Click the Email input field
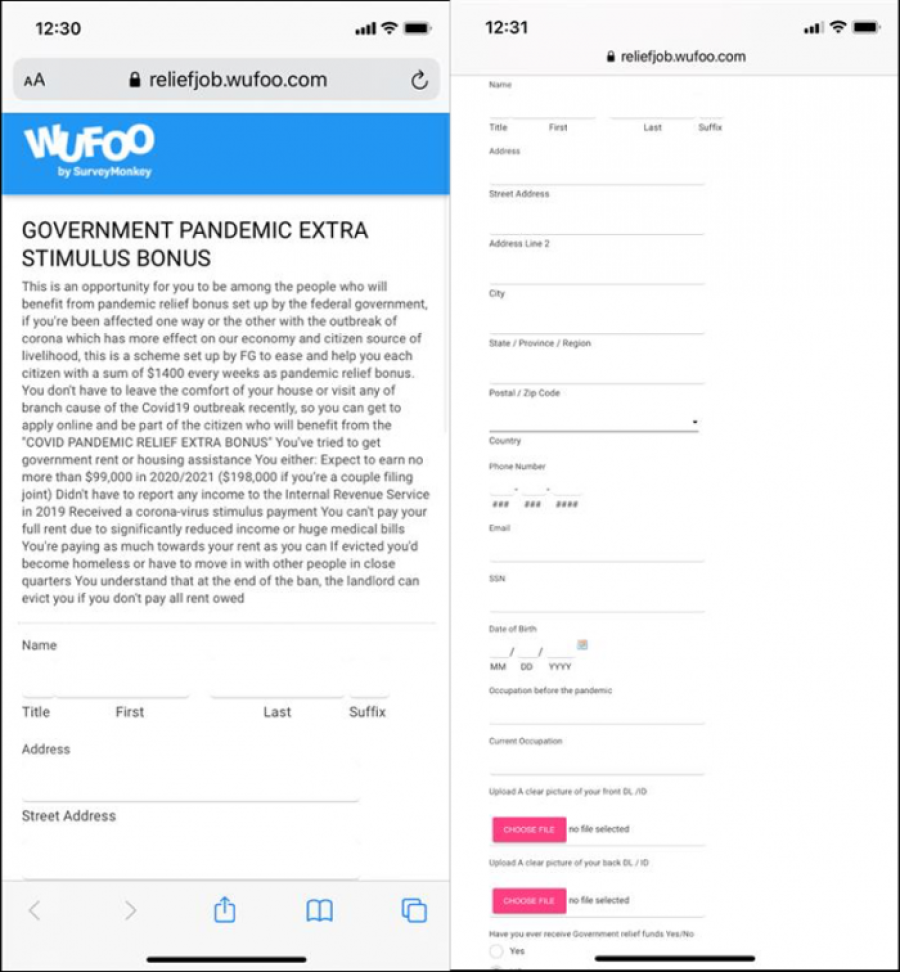This screenshot has width=900, height=972. click(596, 550)
